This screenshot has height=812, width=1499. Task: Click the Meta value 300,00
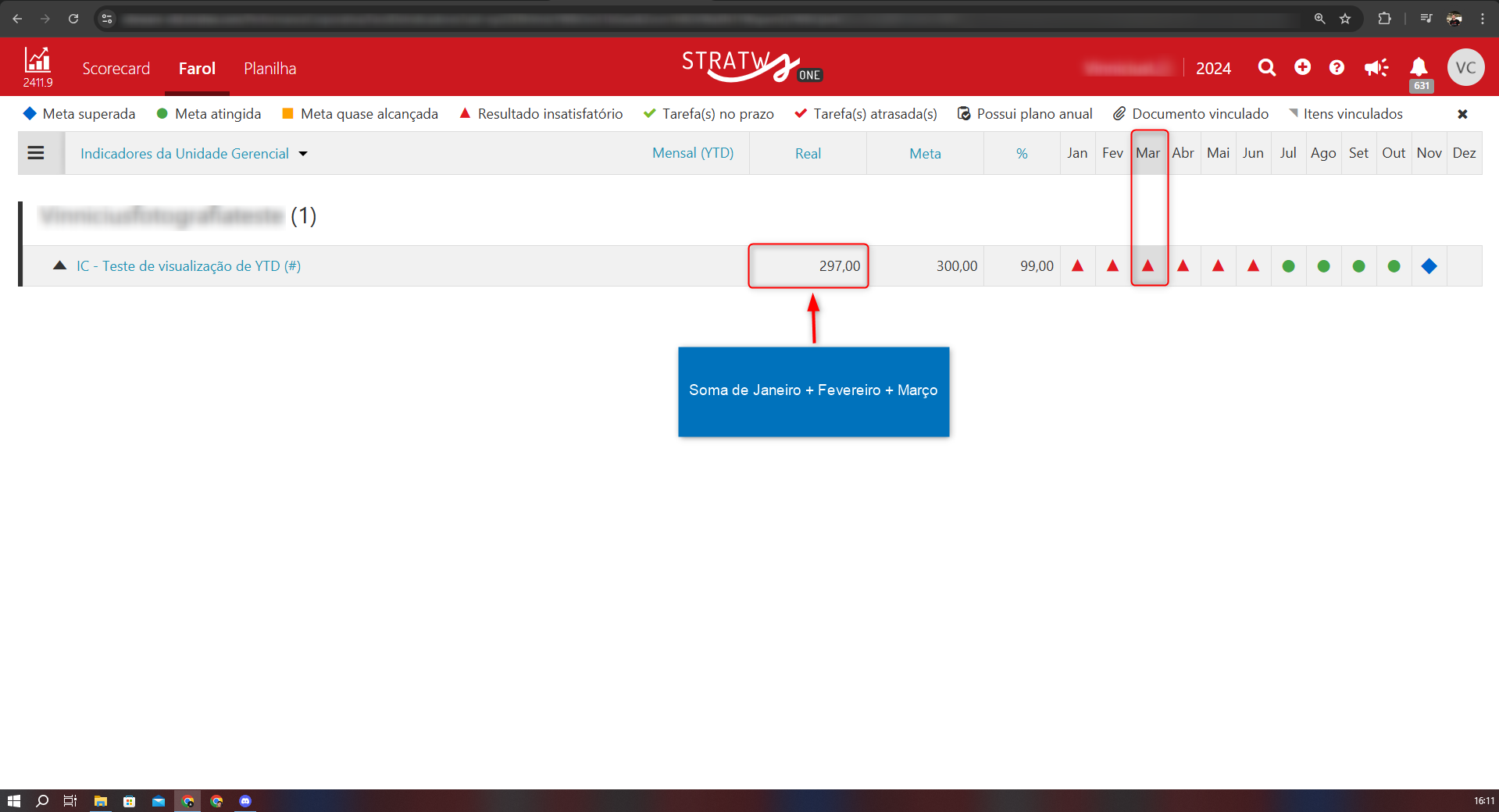pyautogui.click(x=957, y=266)
